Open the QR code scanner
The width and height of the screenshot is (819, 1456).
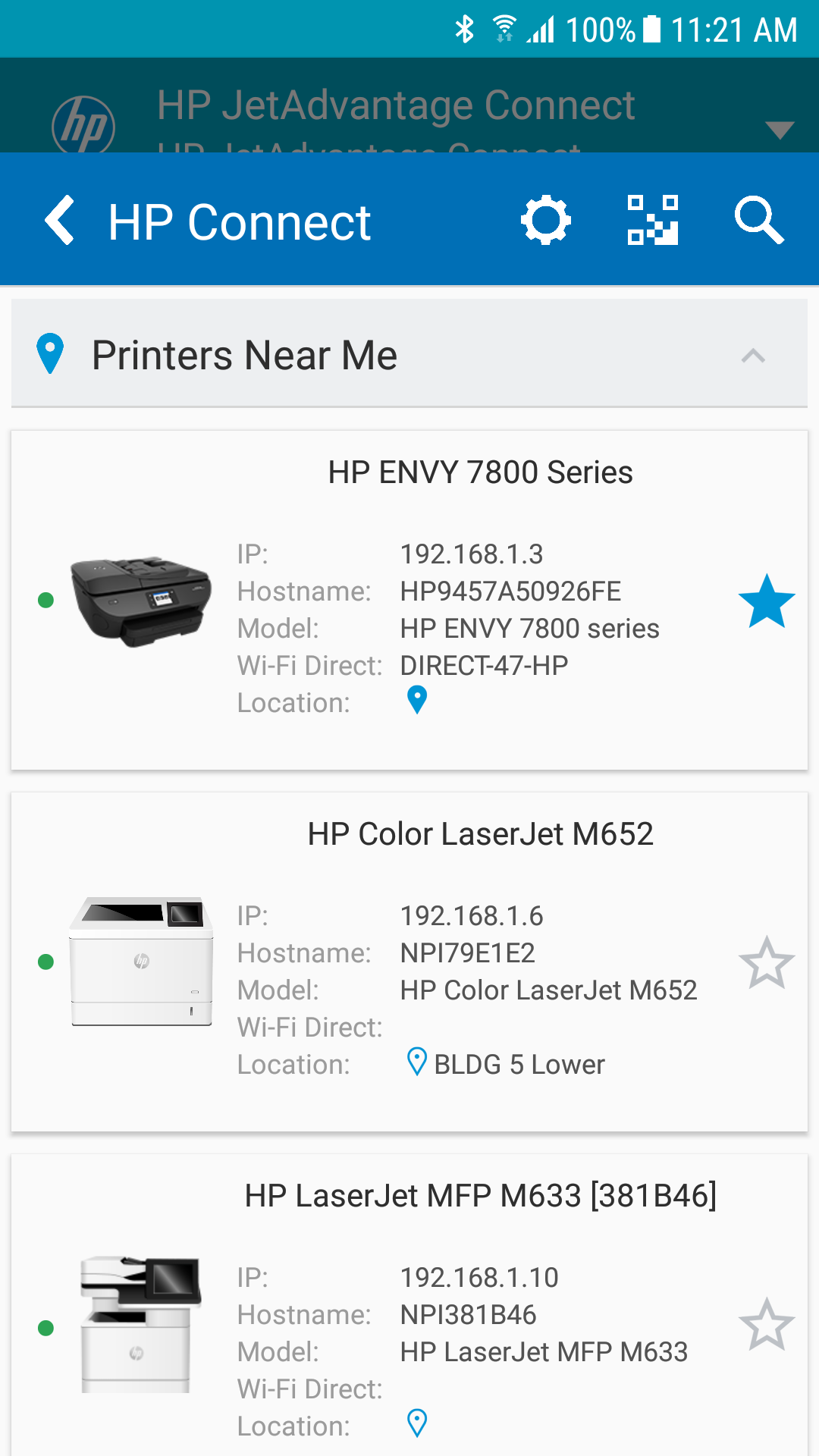tap(652, 221)
